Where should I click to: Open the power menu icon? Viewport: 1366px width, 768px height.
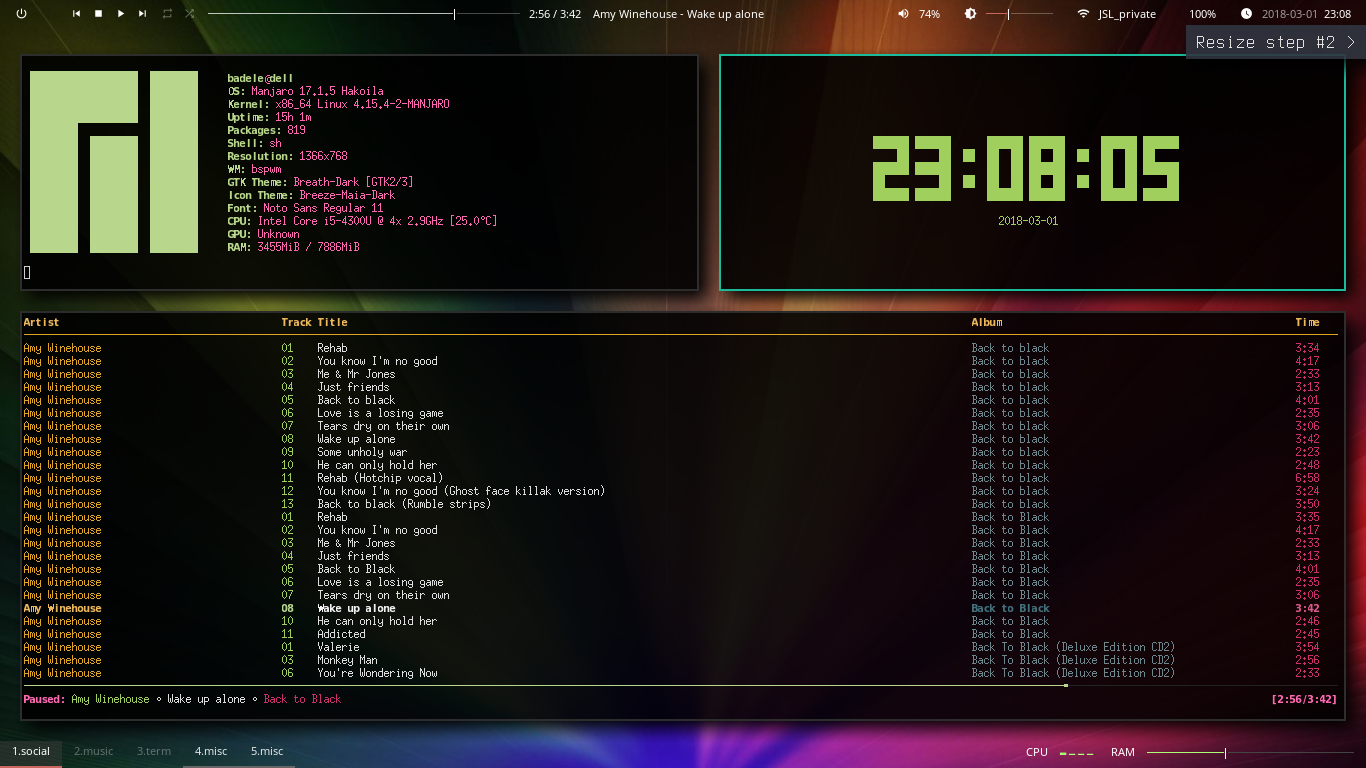coord(22,14)
